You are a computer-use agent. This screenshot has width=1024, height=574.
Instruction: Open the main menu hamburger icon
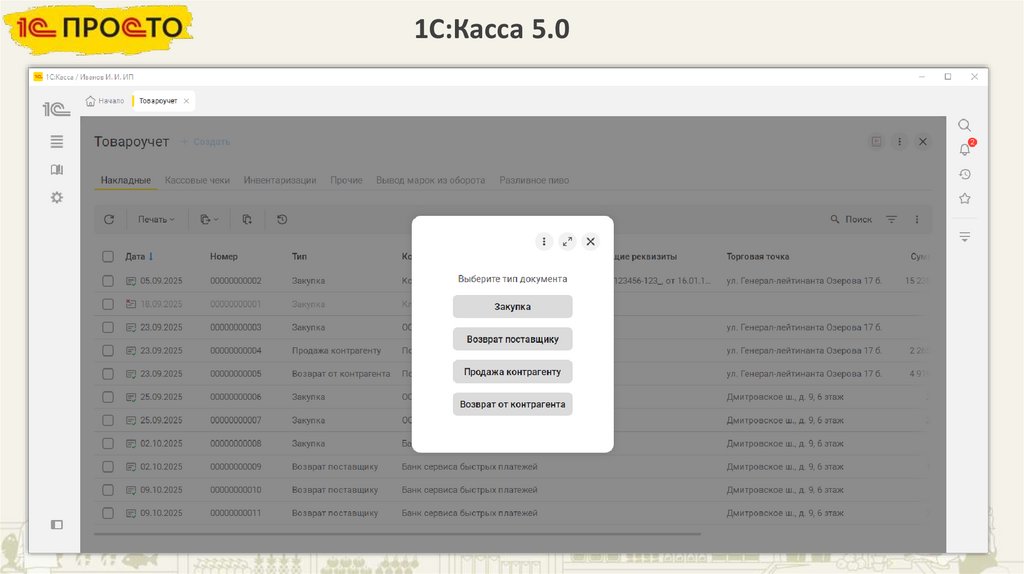coord(57,141)
